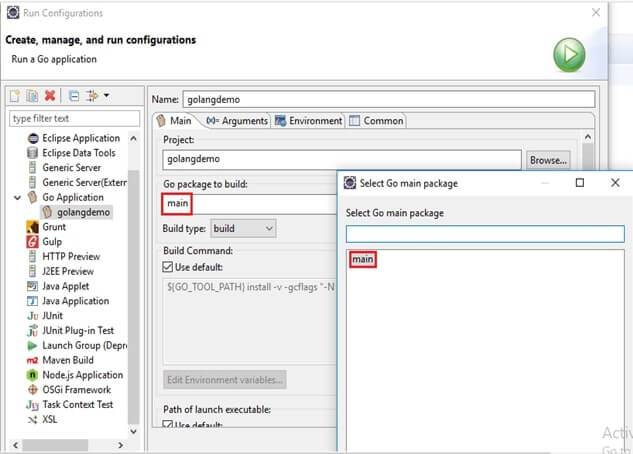Select golangdemo launch configuration
This screenshot has width=633, height=454.
click(84, 212)
